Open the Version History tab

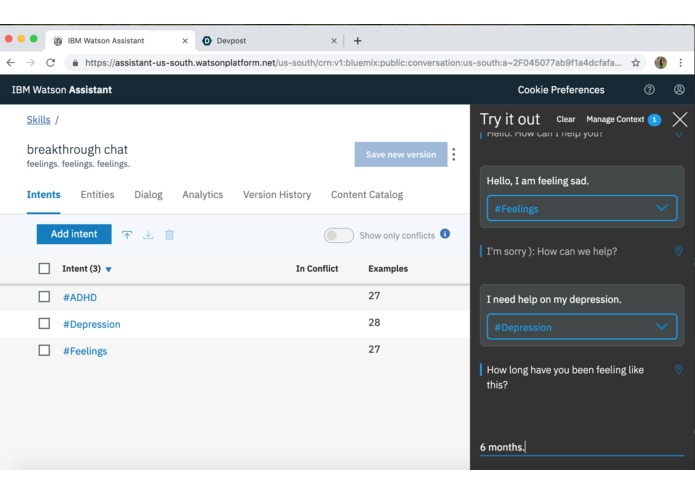point(277,194)
